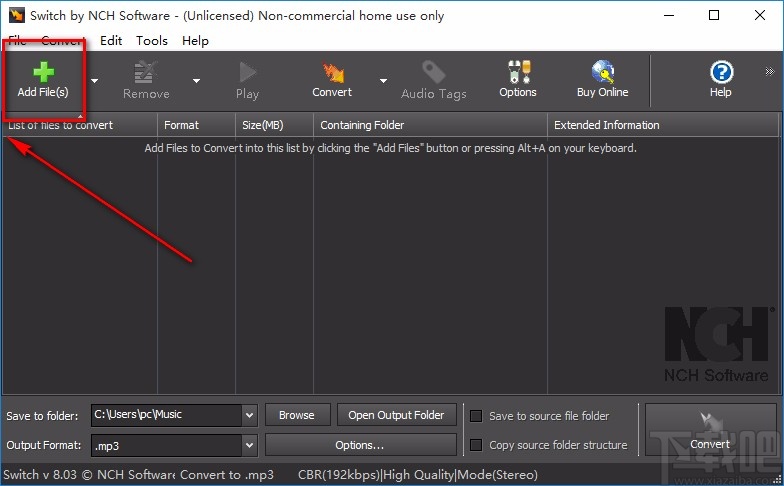Expand the Save to folder dropdown arrow
This screenshot has height=486, width=784.
[250, 415]
